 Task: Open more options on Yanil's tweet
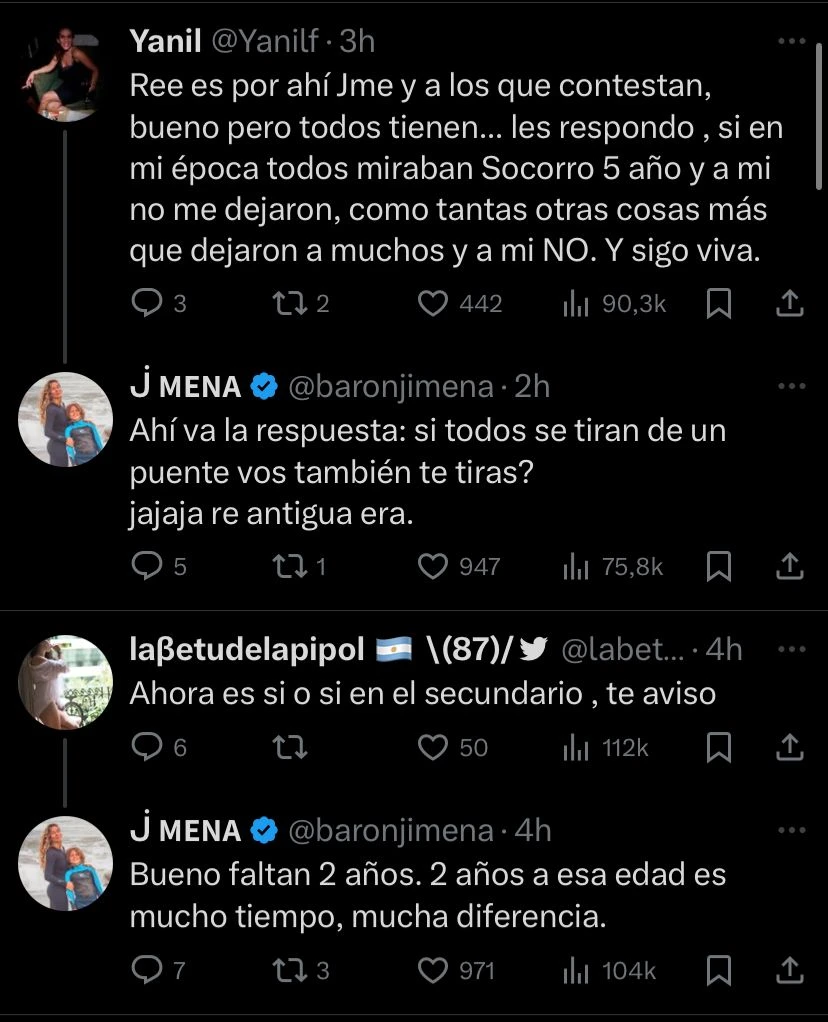[x=791, y=42]
